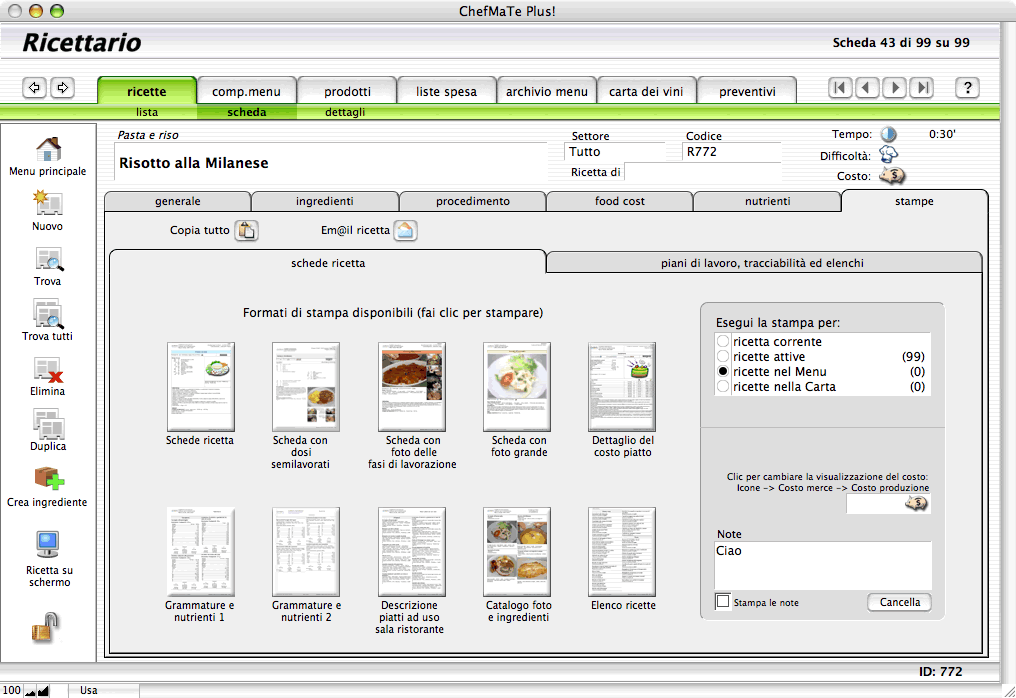Click the Crea ingrediente icon

click(x=49, y=479)
